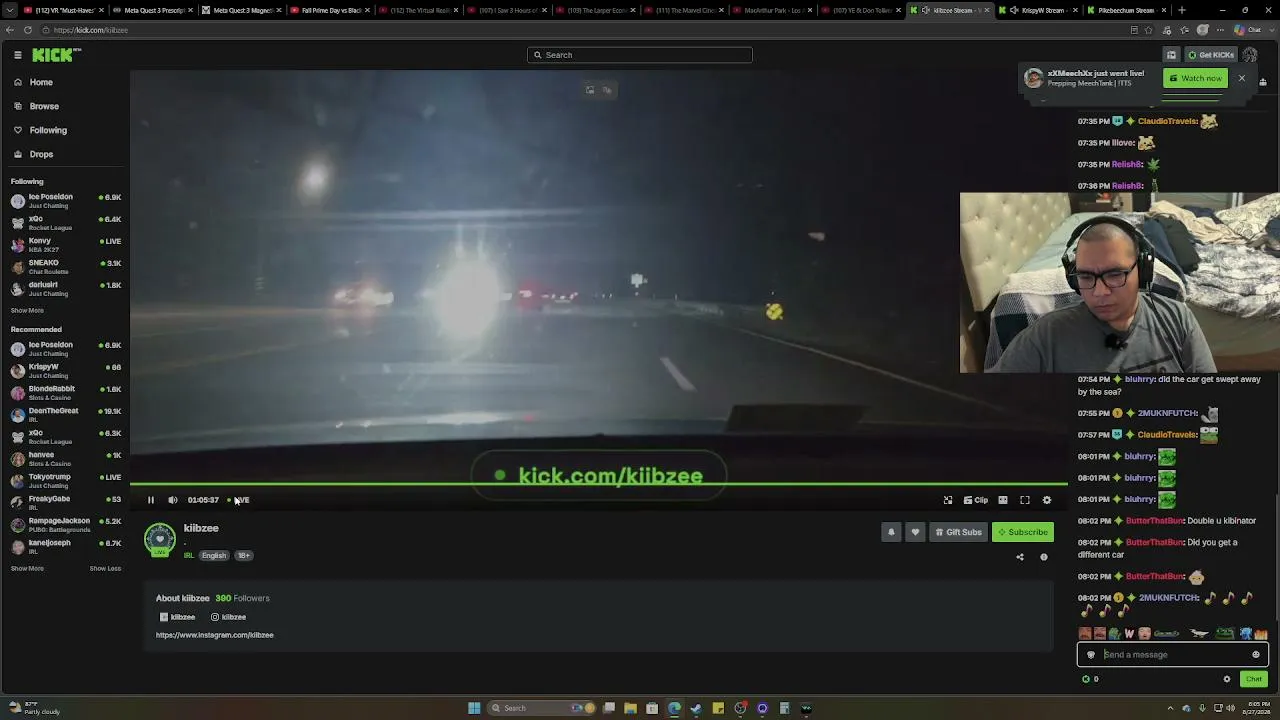Toggle mini player mode

pyautogui.click(x=948, y=500)
